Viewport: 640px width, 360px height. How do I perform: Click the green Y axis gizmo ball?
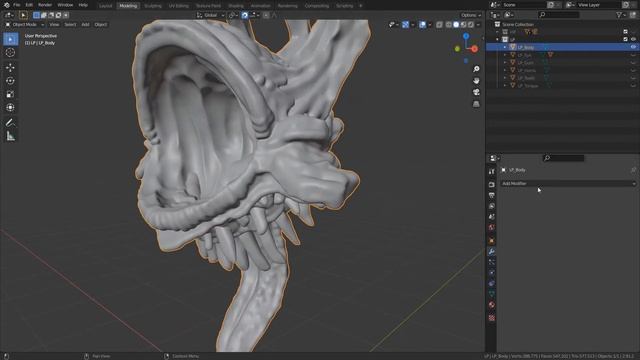pyautogui.click(x=457, y=49)
